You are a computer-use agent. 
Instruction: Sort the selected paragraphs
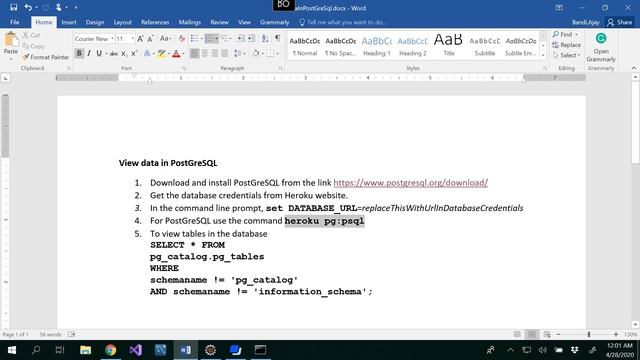(265, 39)
